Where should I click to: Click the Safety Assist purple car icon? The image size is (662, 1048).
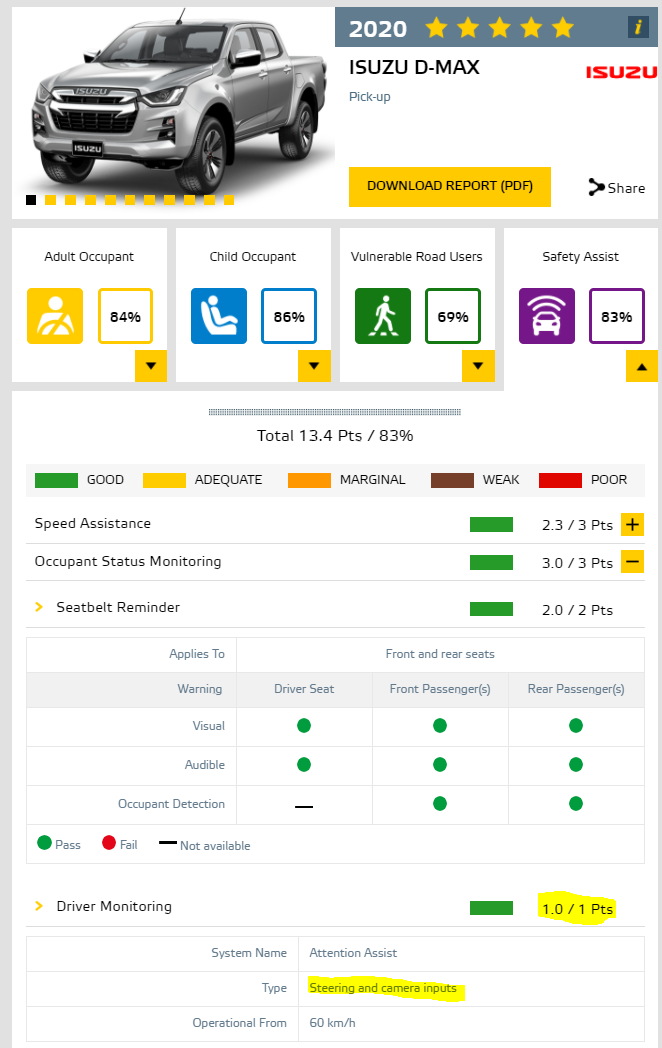pos(546,316)
